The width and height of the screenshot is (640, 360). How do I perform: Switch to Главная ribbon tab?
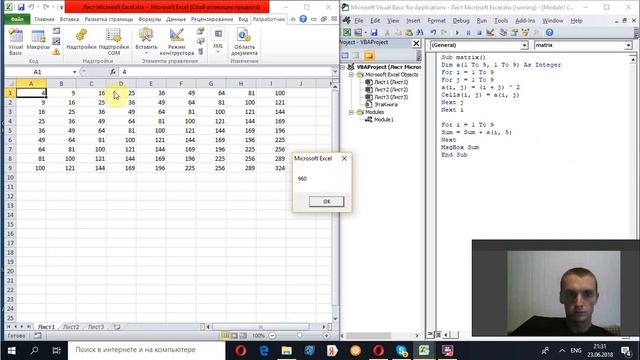(44, 19)
